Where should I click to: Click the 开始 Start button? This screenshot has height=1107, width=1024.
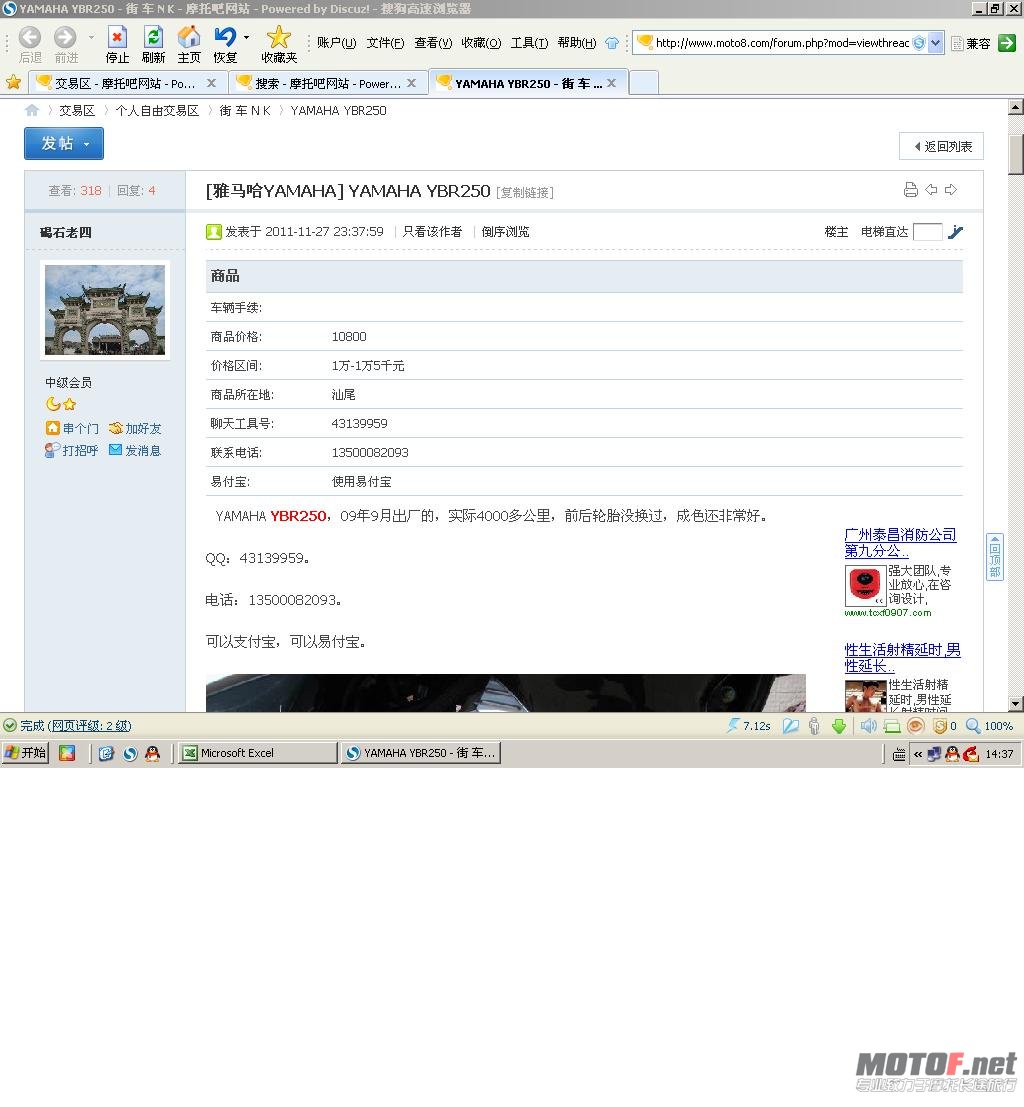(x=25, y=753)
